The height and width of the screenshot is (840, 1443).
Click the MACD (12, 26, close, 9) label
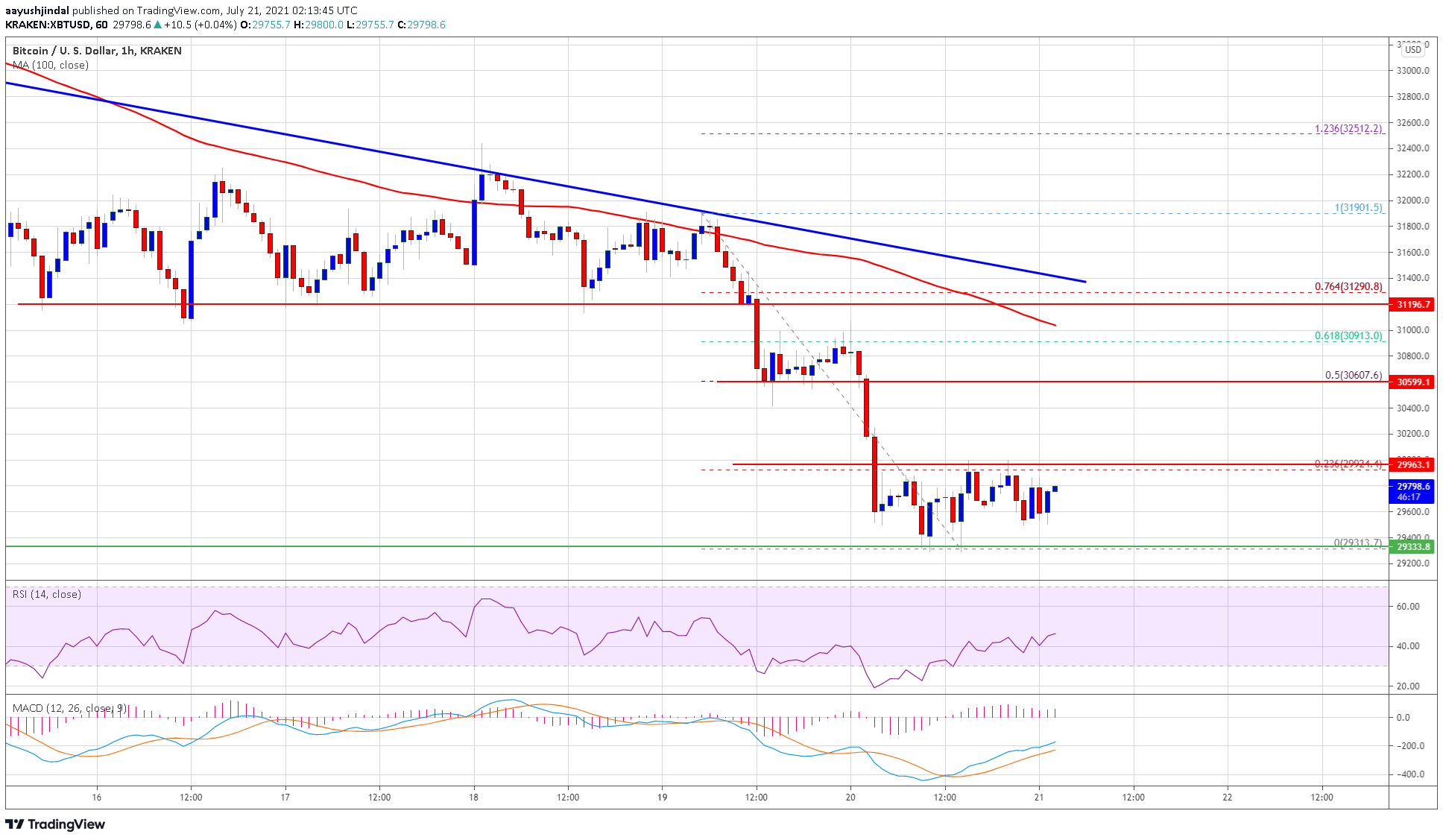point(69,708)
